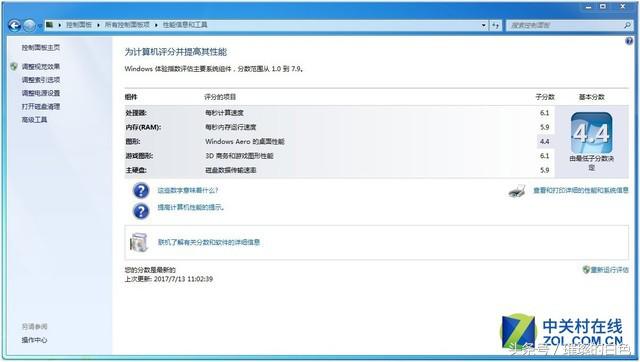This screenshot has height=362, width=640.
Task: Select the 主硬盘 row label
Action: coord(136,170)
